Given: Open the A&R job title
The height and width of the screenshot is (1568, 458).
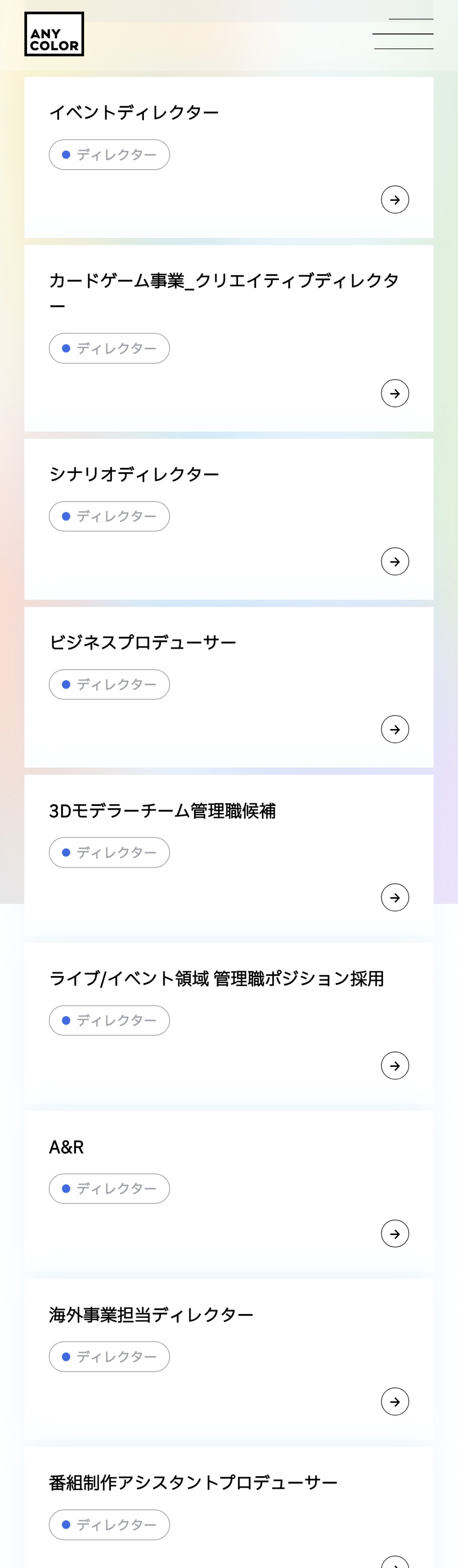Looking at the screenshot, I should pyautogui.click(x=66, y=1147).
